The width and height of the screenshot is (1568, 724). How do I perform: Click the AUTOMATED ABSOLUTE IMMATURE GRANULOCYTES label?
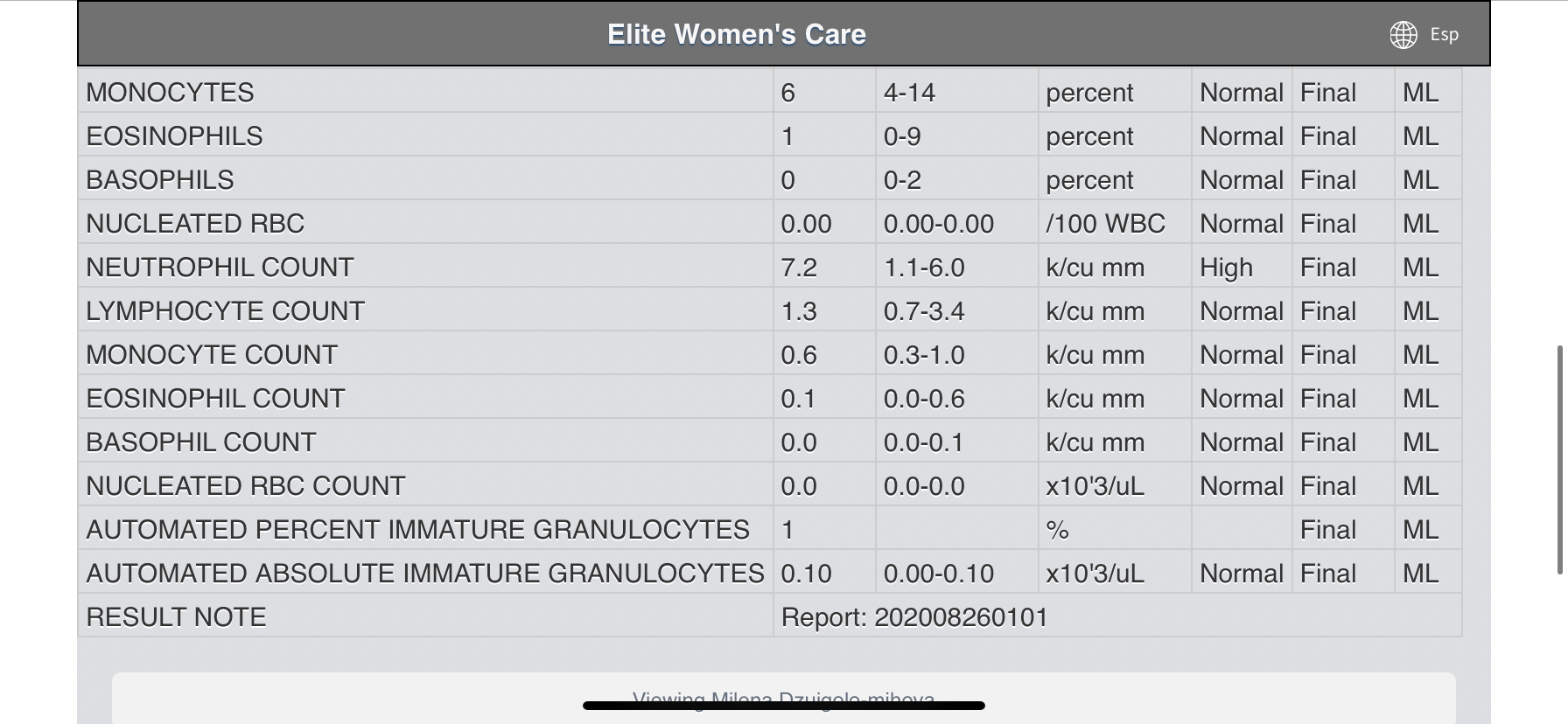point(424,574)
